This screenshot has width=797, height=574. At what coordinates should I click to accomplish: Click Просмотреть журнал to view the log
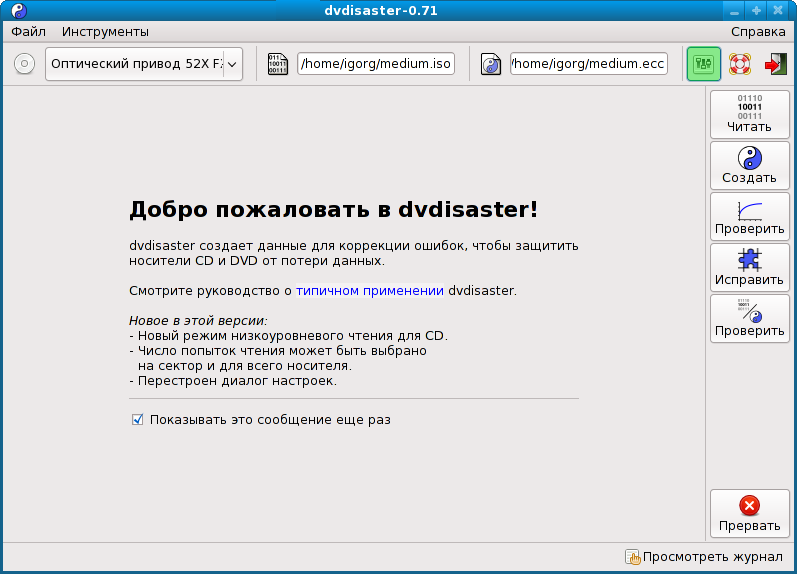point(704,557)
